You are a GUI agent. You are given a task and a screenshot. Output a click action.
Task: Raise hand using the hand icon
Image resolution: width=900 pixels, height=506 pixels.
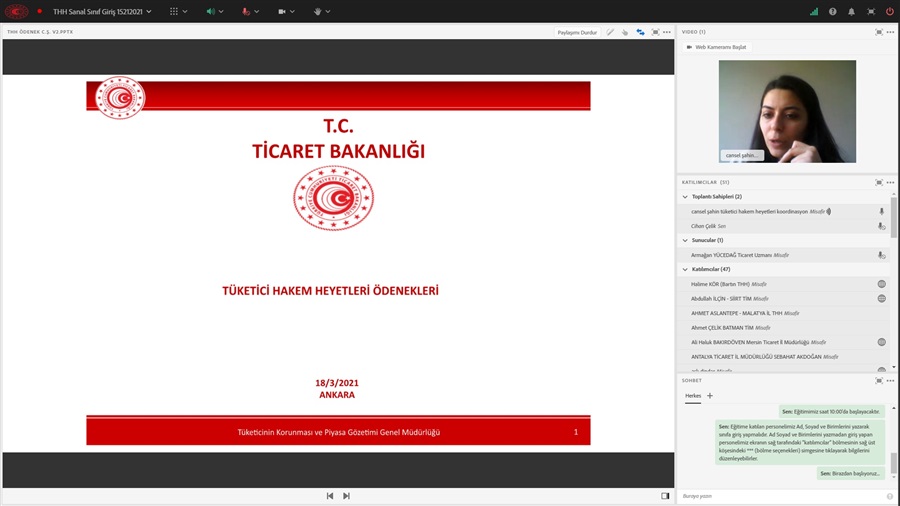tap(317, 11)
